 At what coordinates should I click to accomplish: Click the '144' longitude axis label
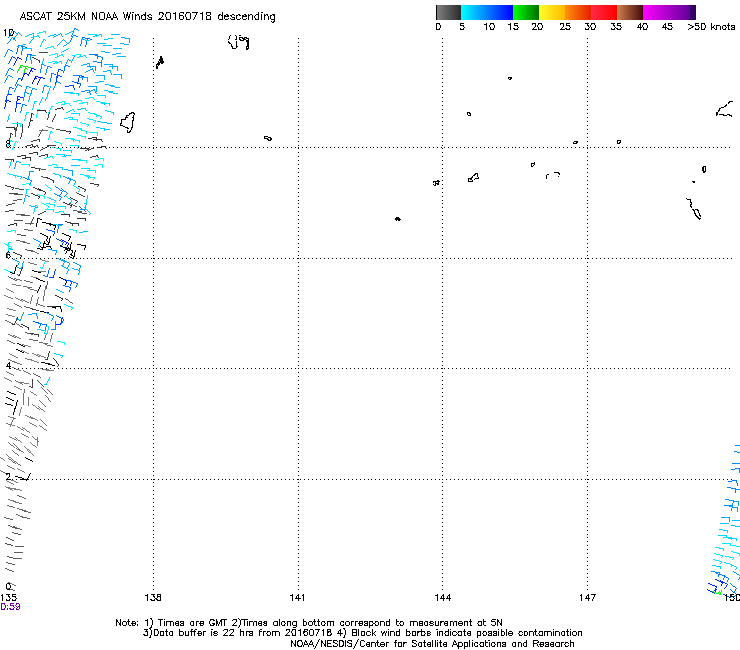click(443, 598)
